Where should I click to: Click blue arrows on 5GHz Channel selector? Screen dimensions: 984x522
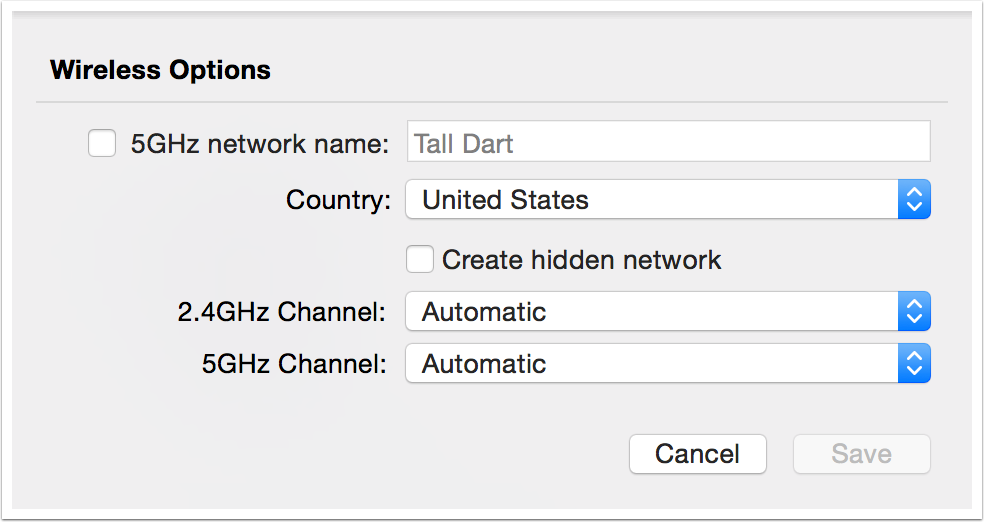click(x=914, y=363)
